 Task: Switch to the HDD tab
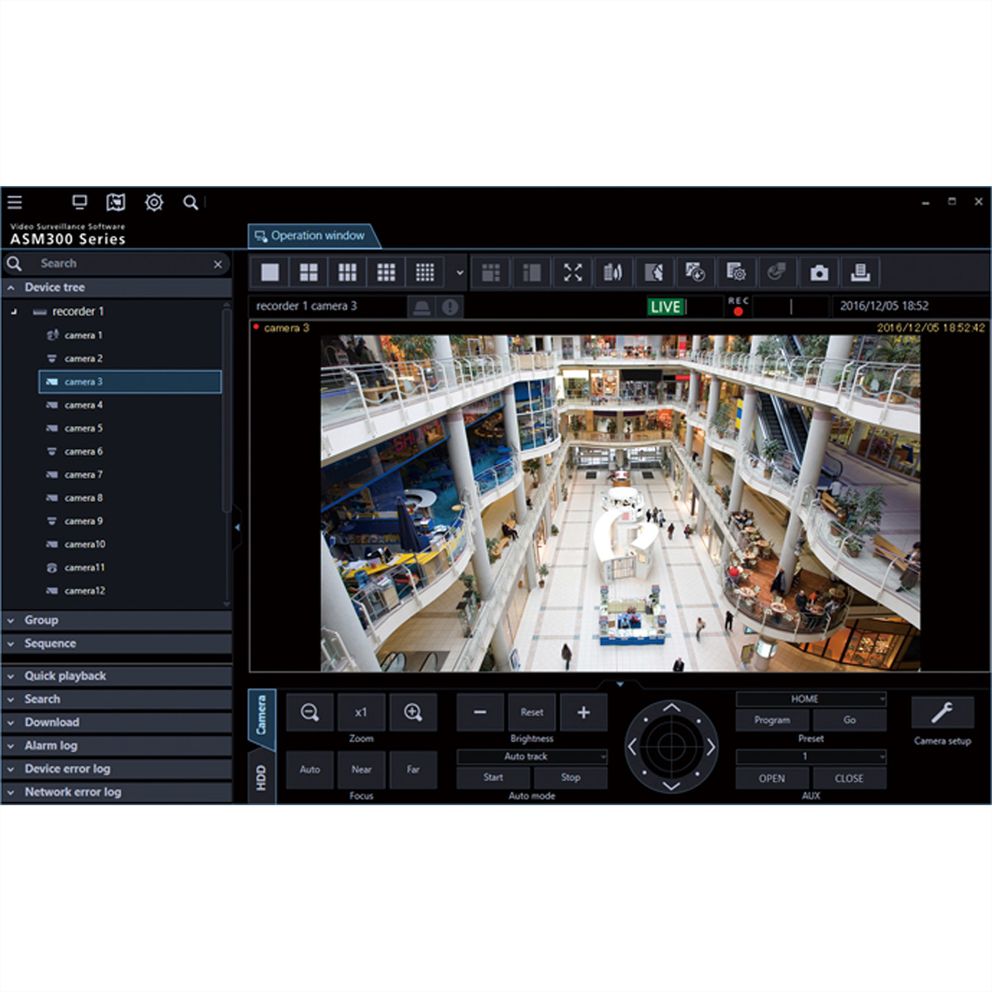click(x=262, y=778)
